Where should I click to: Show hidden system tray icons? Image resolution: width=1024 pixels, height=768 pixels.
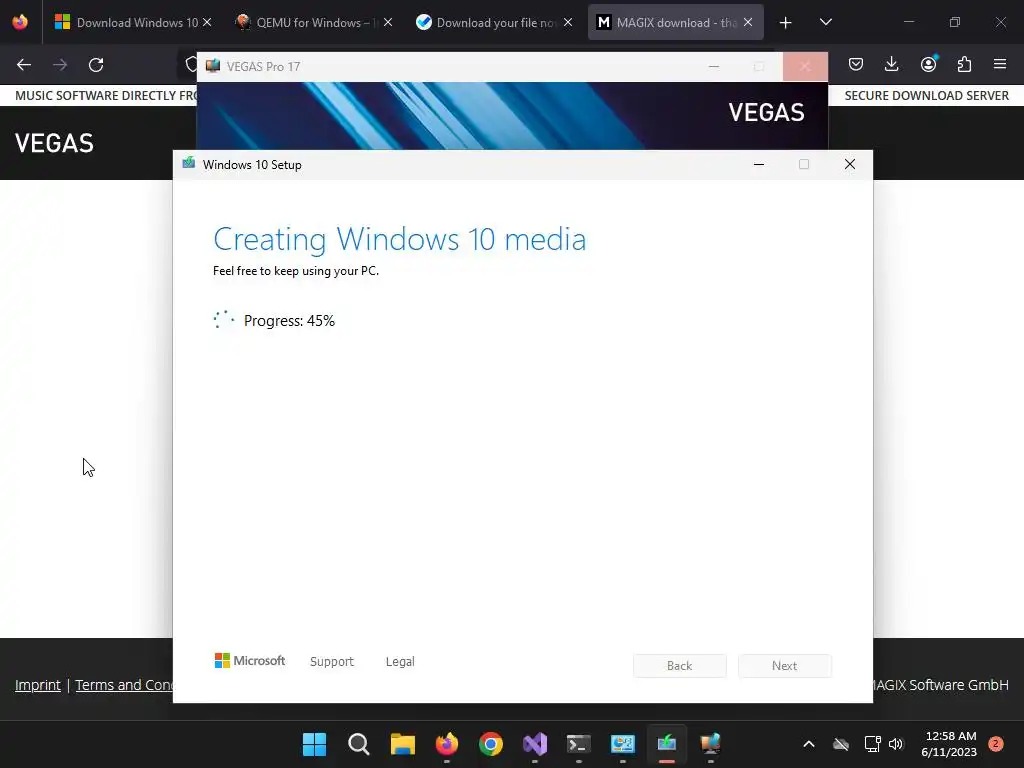[808, 744]
